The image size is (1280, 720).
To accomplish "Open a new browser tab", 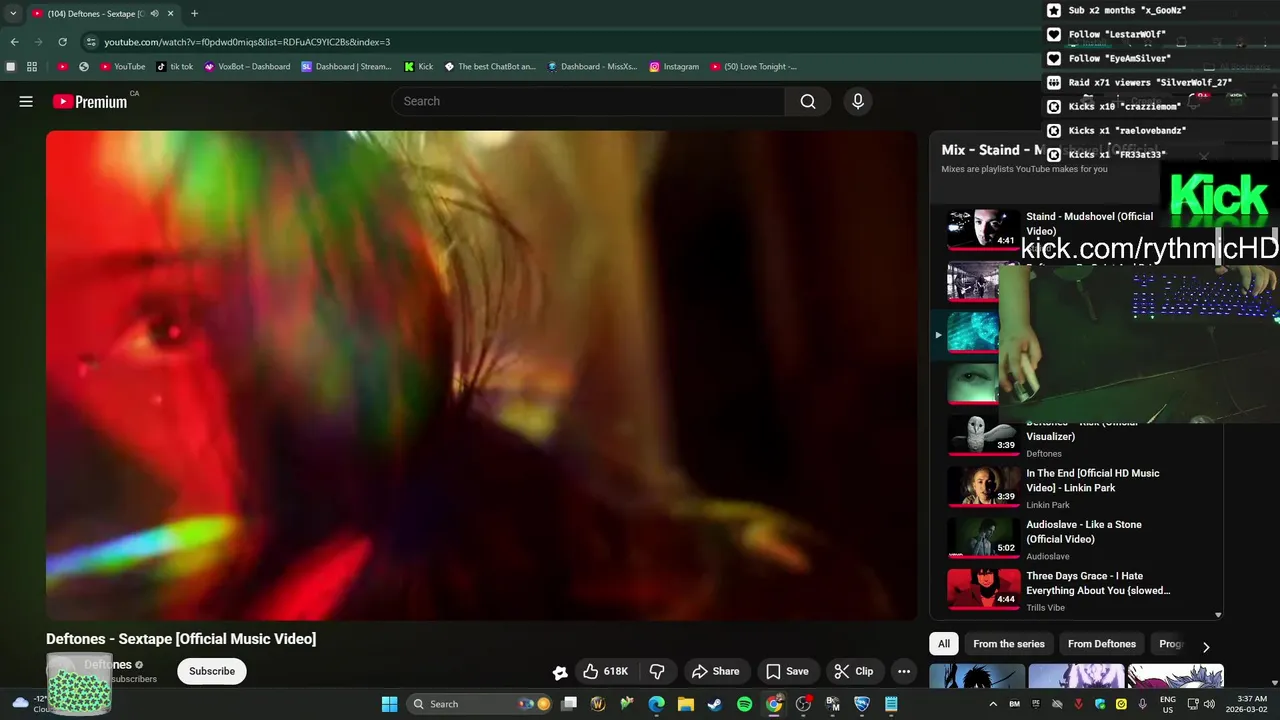I will point(194,14).
